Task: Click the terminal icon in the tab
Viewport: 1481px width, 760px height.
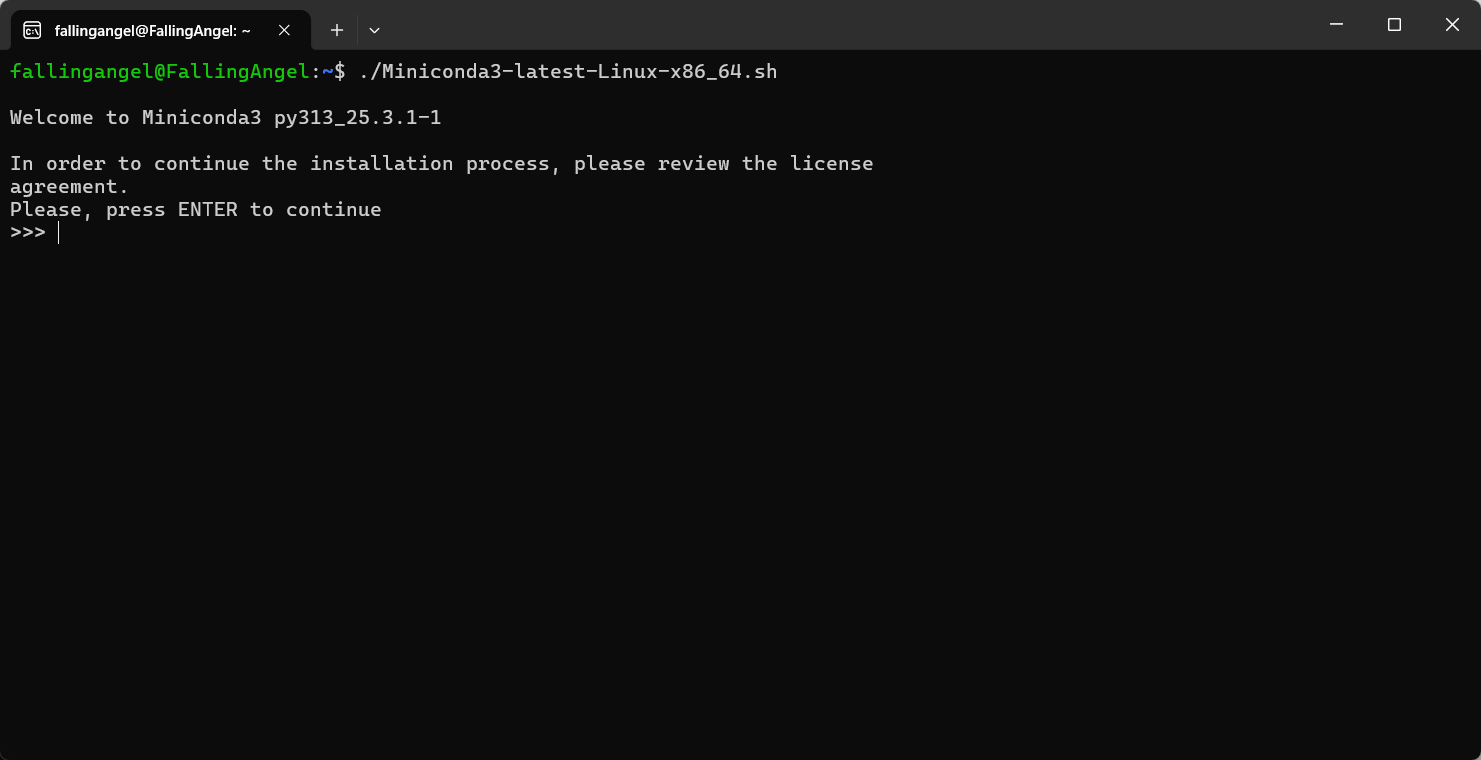Action: click(x=32, y=30)
